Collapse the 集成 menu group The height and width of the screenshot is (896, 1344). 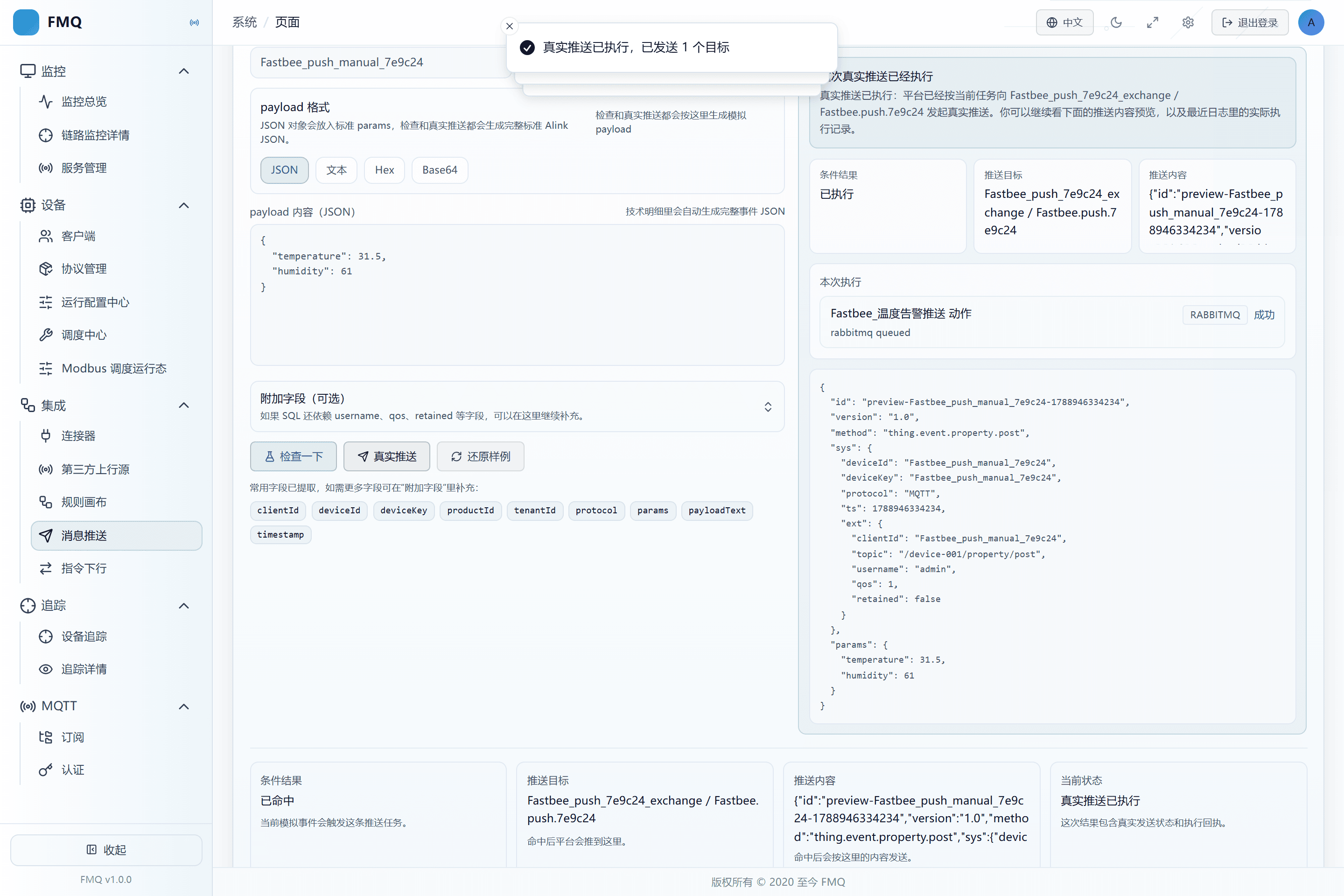(183, 406)
